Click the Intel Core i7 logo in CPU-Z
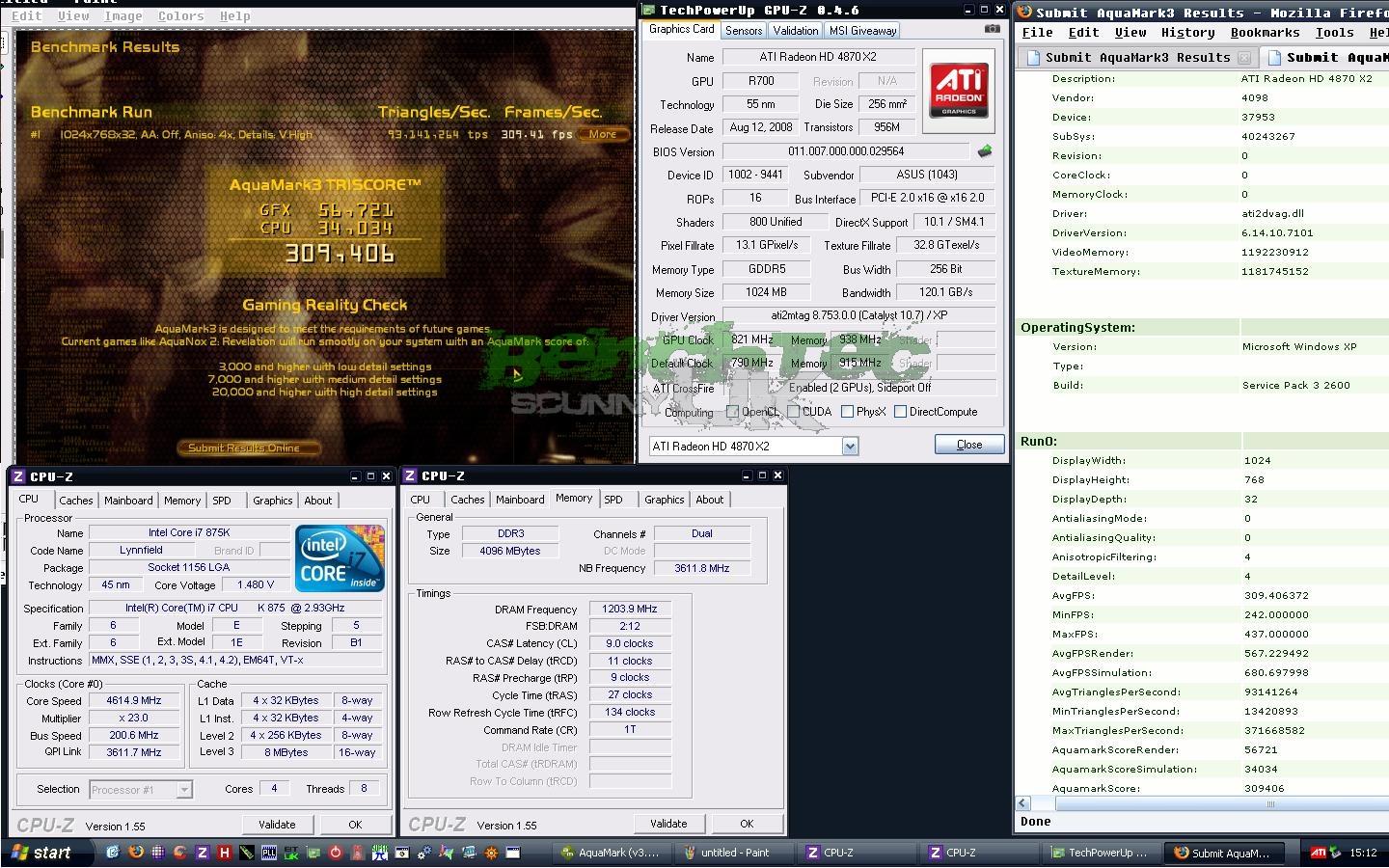The width and height of the screenshot is (1389, 868). pyautogui.click(x=340, y=558)
